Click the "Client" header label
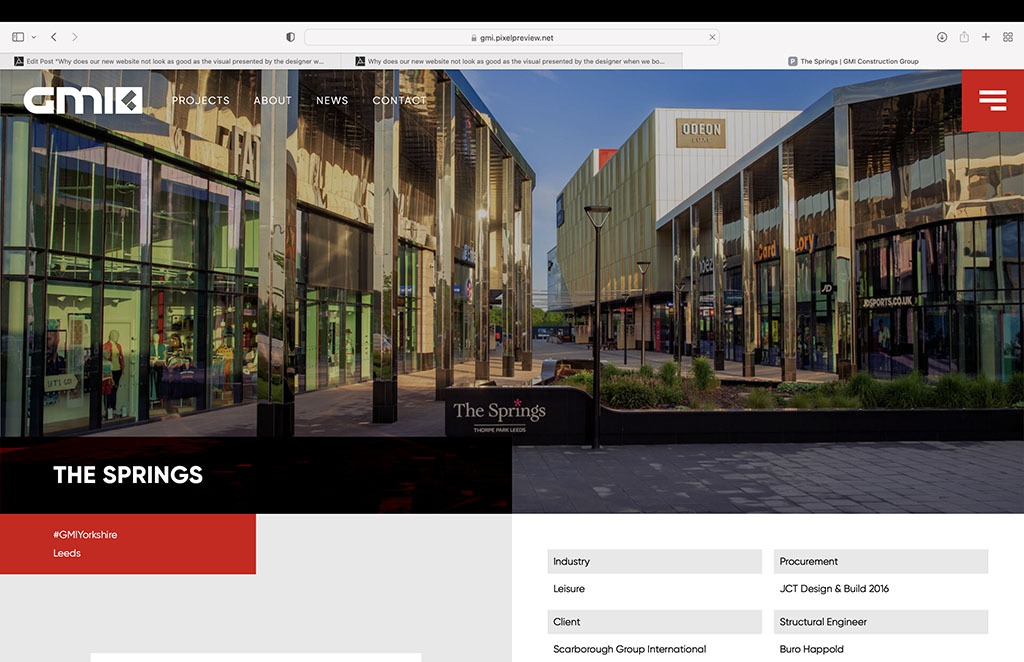This screenshot has height=662, width=1024. [566, 622]
